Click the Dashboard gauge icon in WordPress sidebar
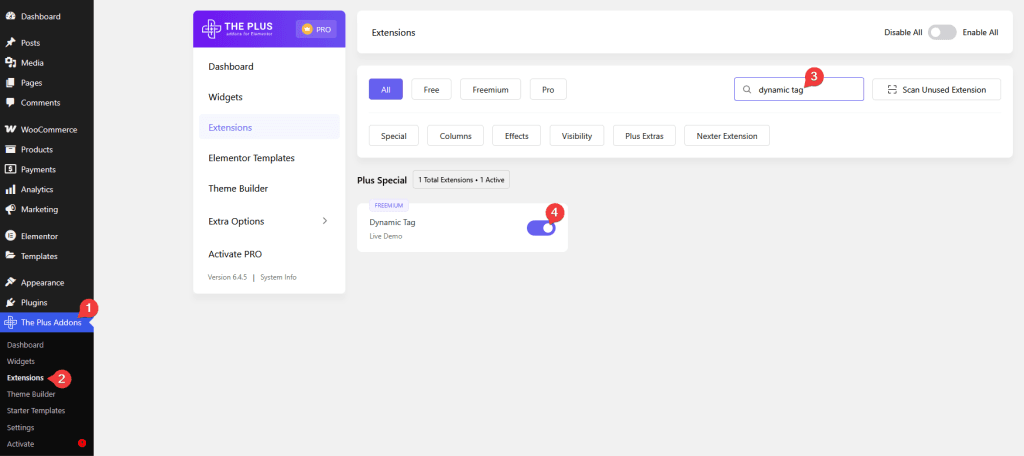This screenshot has height=456, width=1024. click(10, 16)
